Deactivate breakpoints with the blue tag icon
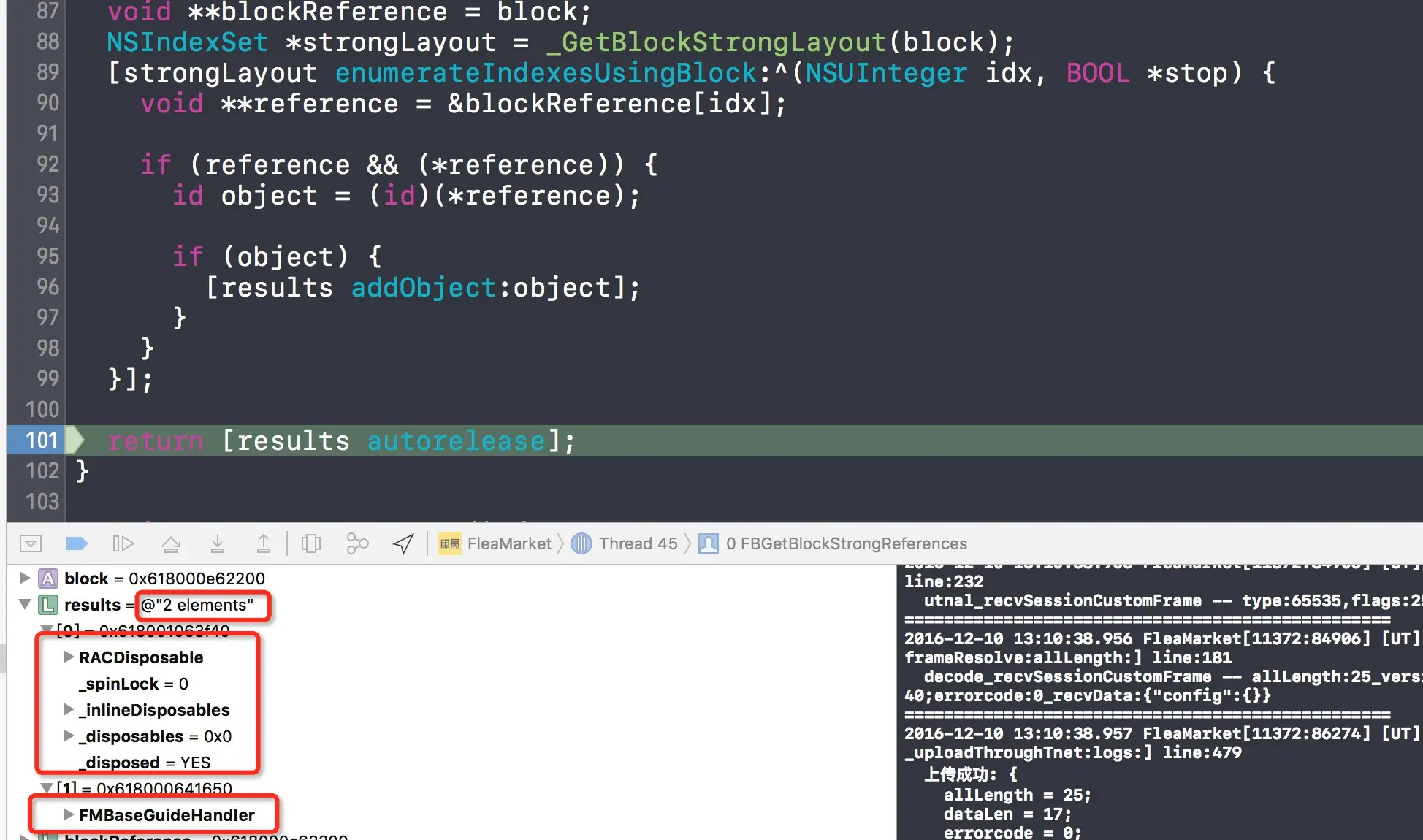The width and height of the screenshot is (1423, 840). (x=77, y=543)
